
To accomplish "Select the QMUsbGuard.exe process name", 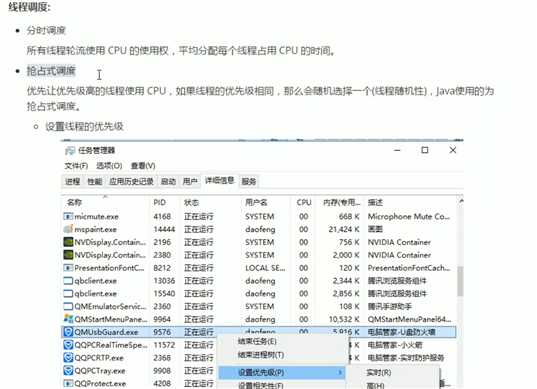I will 106,332.
